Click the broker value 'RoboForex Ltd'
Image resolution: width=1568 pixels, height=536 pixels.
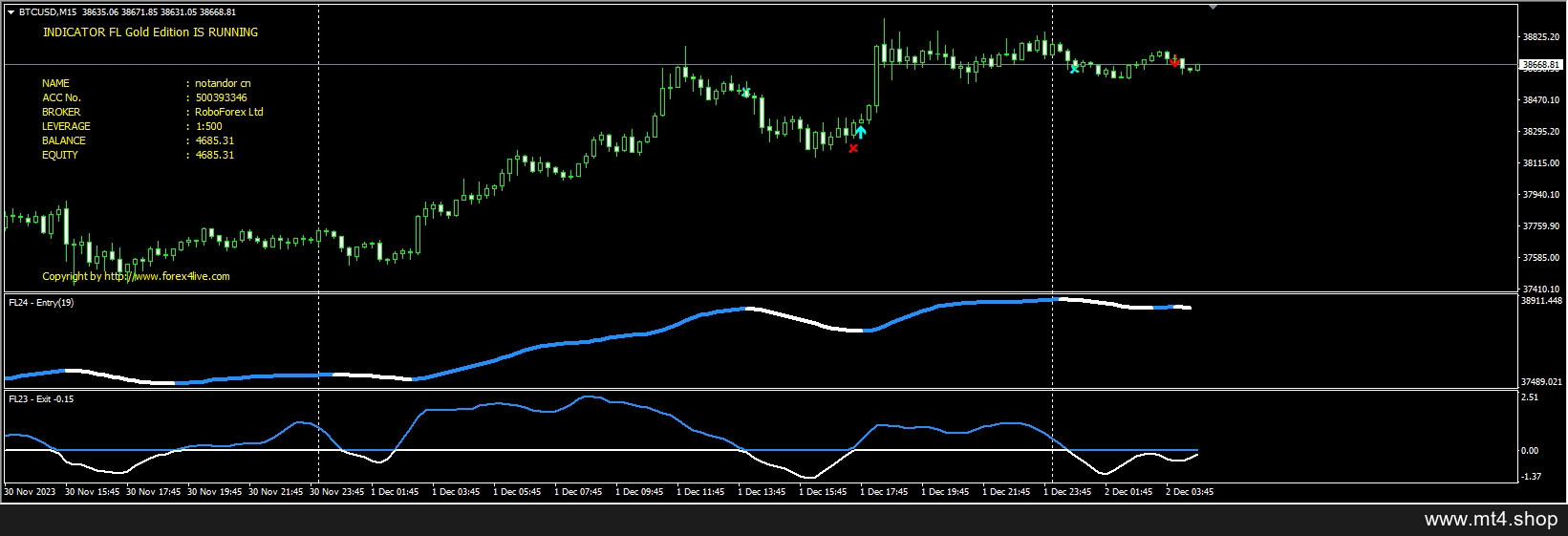pyautogui.click(x=228, y=112)
